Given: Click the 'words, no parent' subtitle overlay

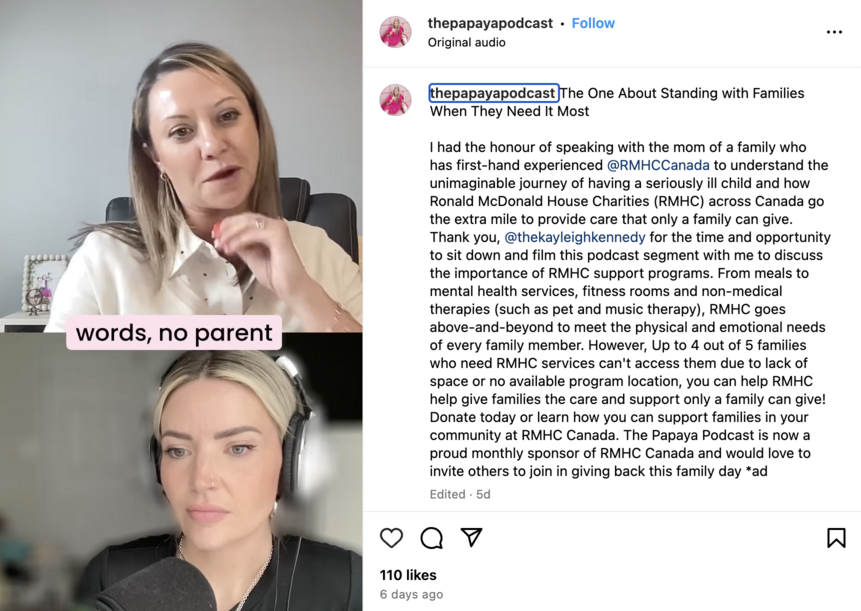Looking at the screenshot, I should [x=174, y=333].
